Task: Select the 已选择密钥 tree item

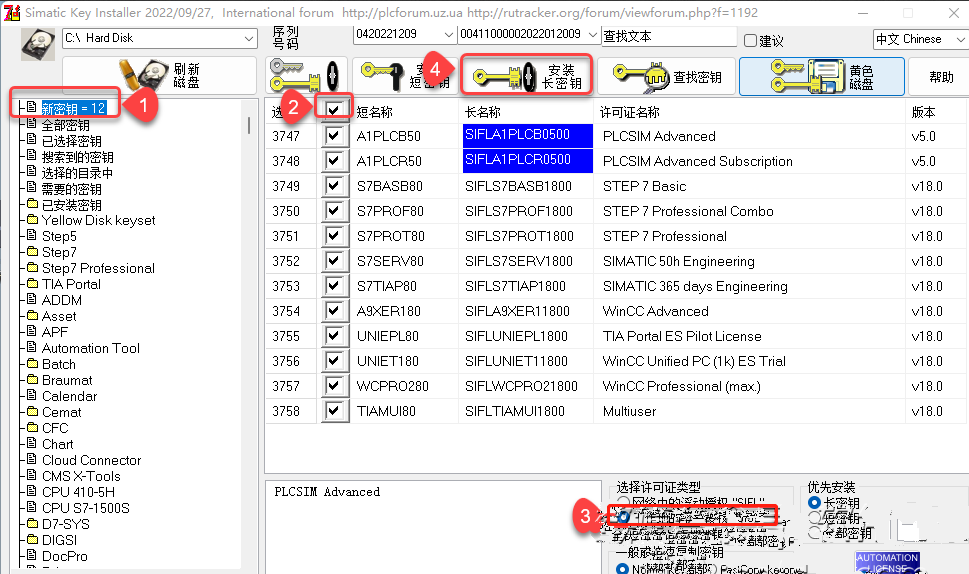Action: coord(71,141)
